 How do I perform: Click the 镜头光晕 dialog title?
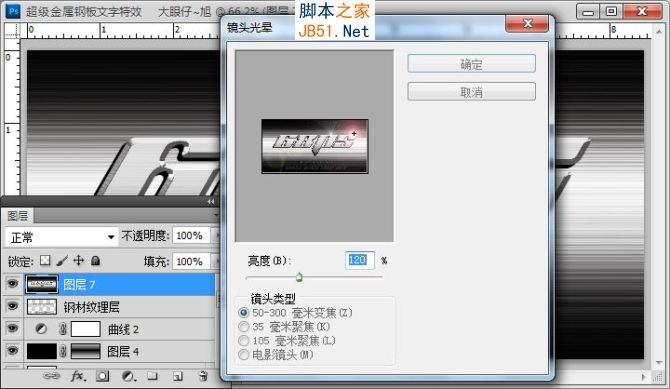coord(250,27)
